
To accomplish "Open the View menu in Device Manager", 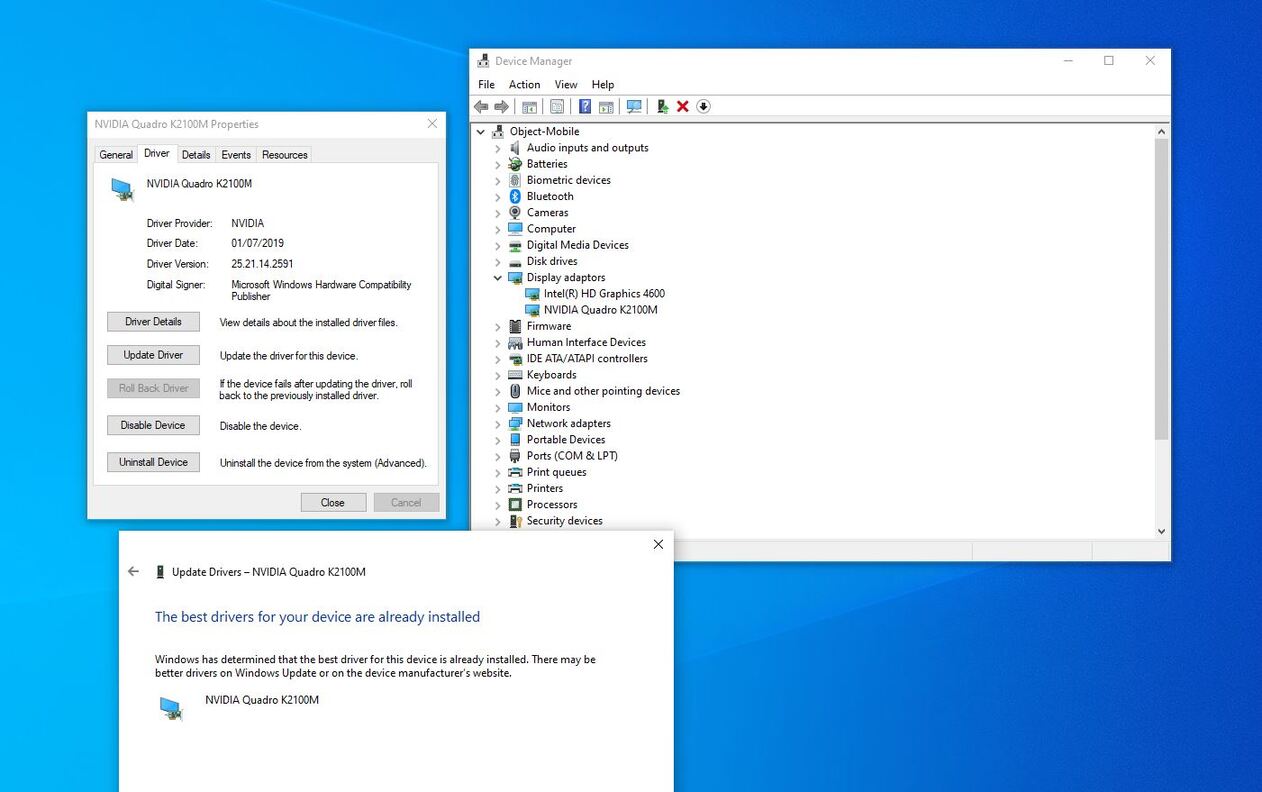I will pyautogui.click(x=566, y=85).
